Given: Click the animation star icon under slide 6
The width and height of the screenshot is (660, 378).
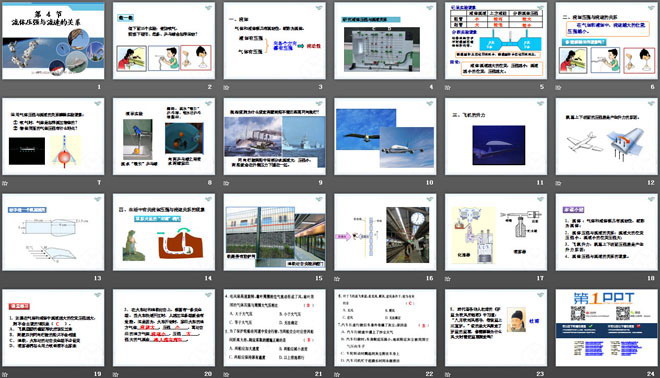Looking at the screenshot, I should pos(559,88).
